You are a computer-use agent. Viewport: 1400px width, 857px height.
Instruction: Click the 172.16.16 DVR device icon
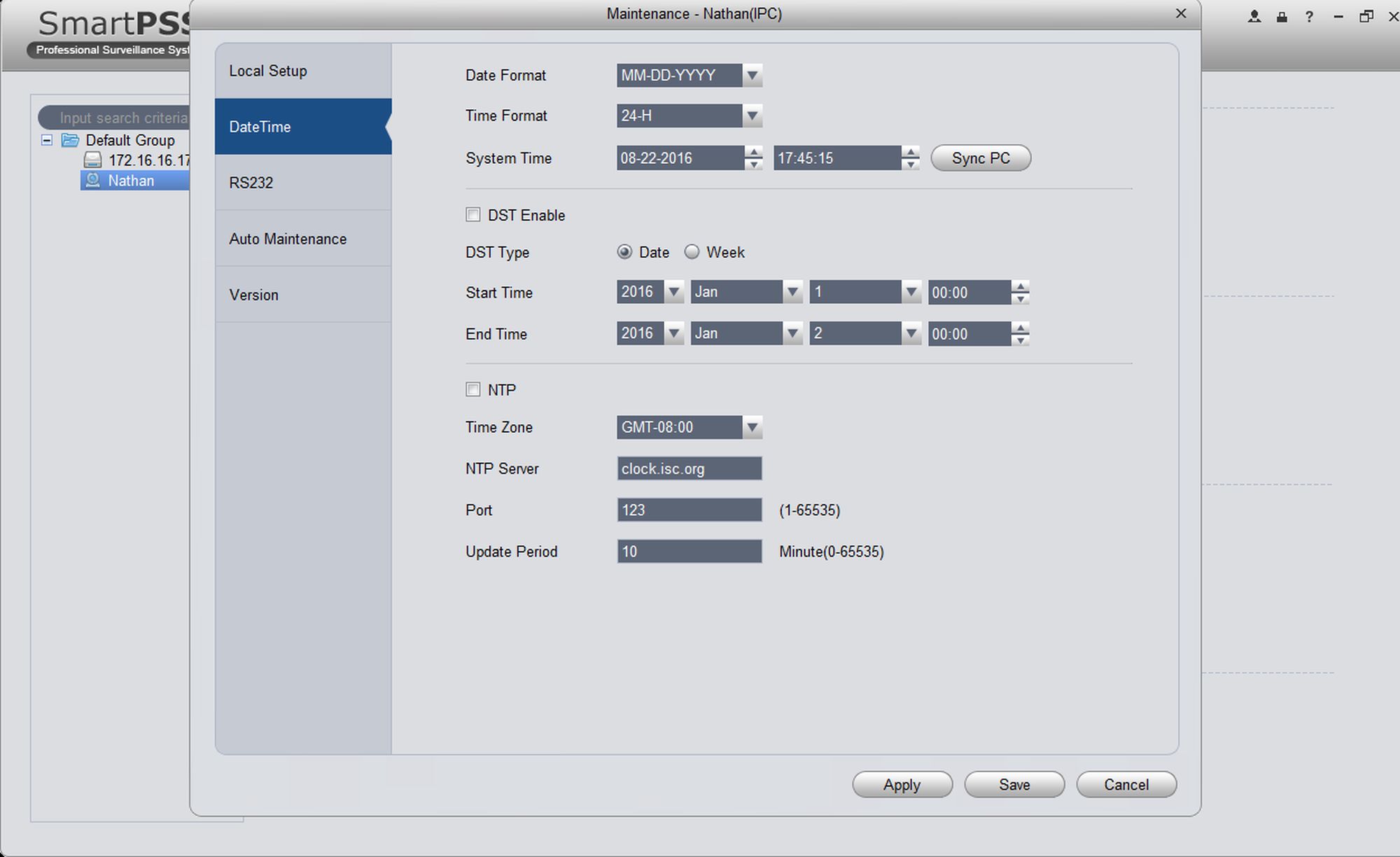pyautogui.click(x=92, y=160)
